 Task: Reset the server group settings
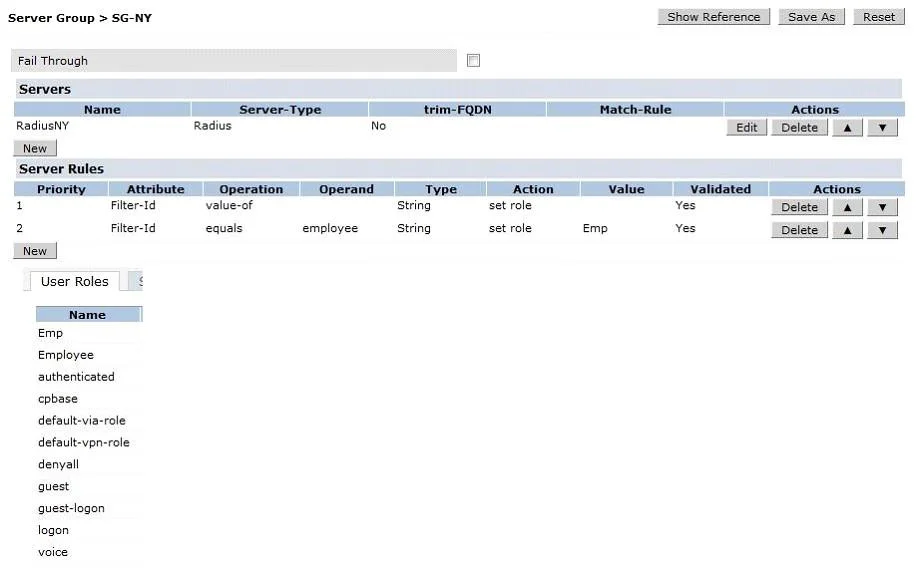[x=879, y=17]
